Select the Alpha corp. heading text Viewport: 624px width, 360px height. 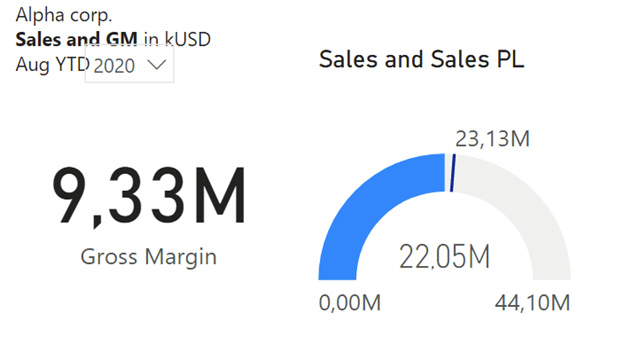64,15
